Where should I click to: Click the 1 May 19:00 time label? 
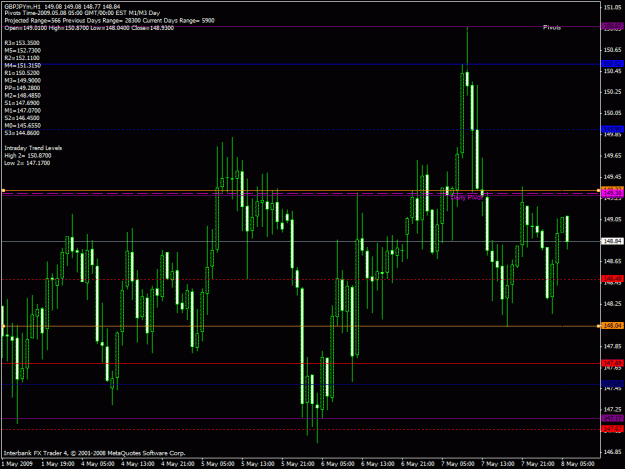click(x=58, y=464)
